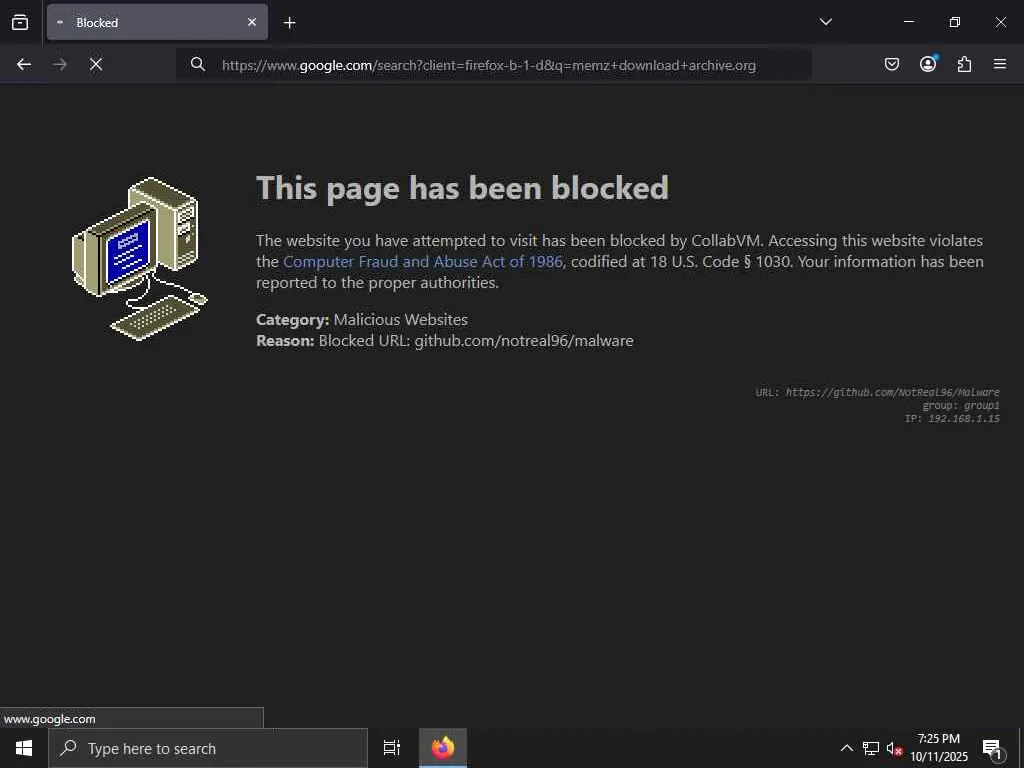Click 'This page has been blocked' heading
This screenshot has width=1024, height=768.
click(462, 188)
